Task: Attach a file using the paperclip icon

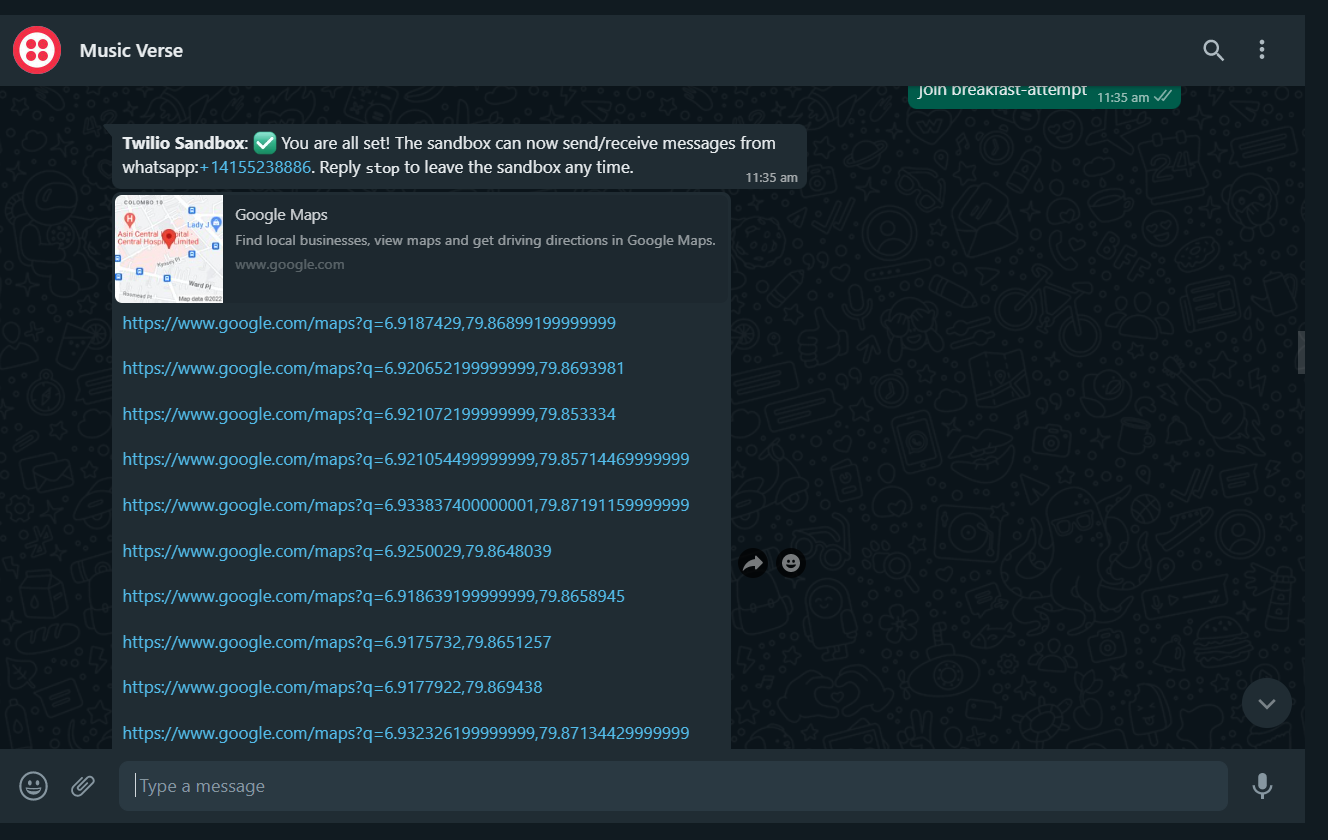Action: click(83, 786)
